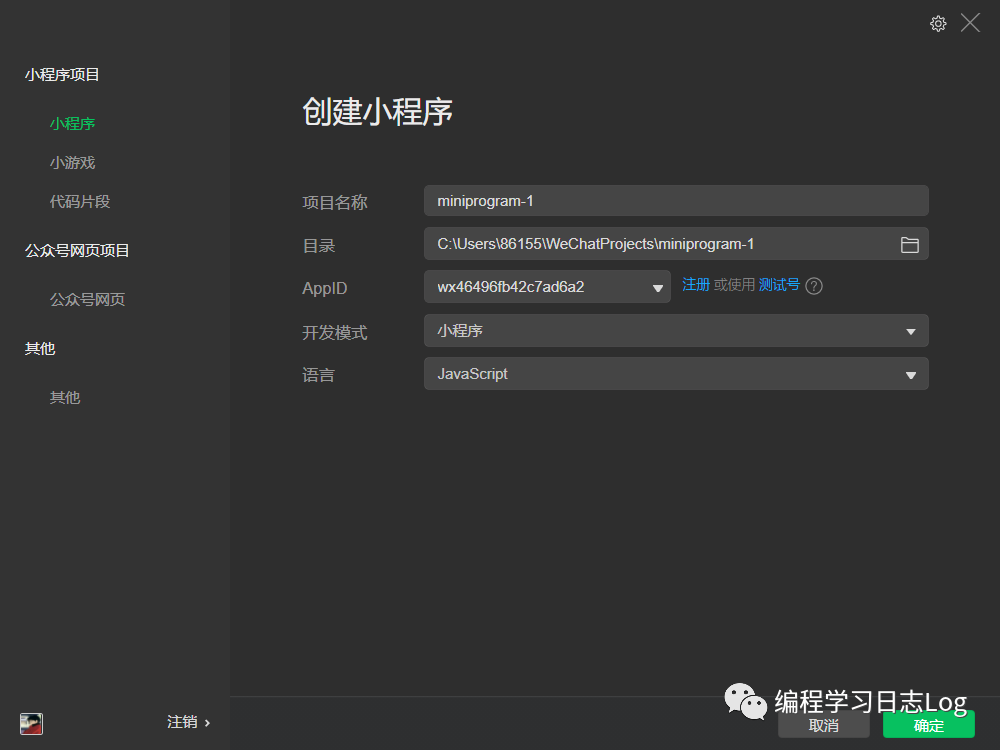Click the AppID label

(325, 288)
